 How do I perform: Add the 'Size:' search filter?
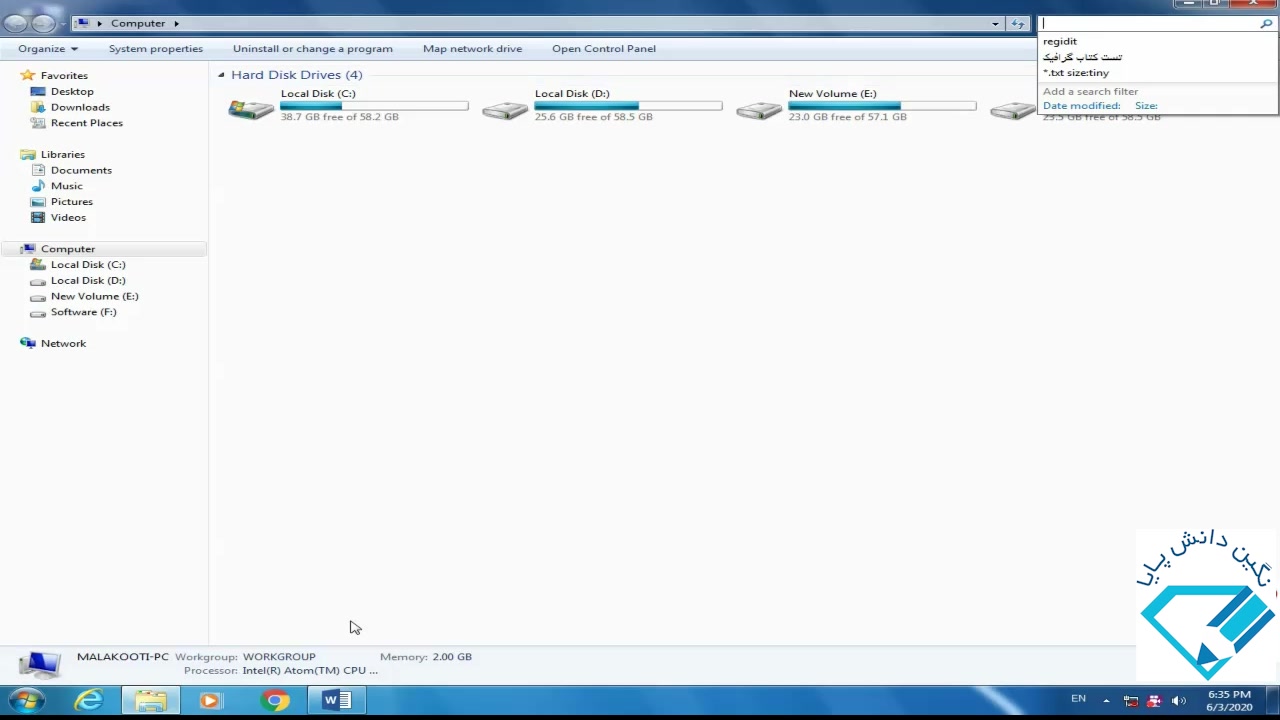click(x=1146, y=106)
